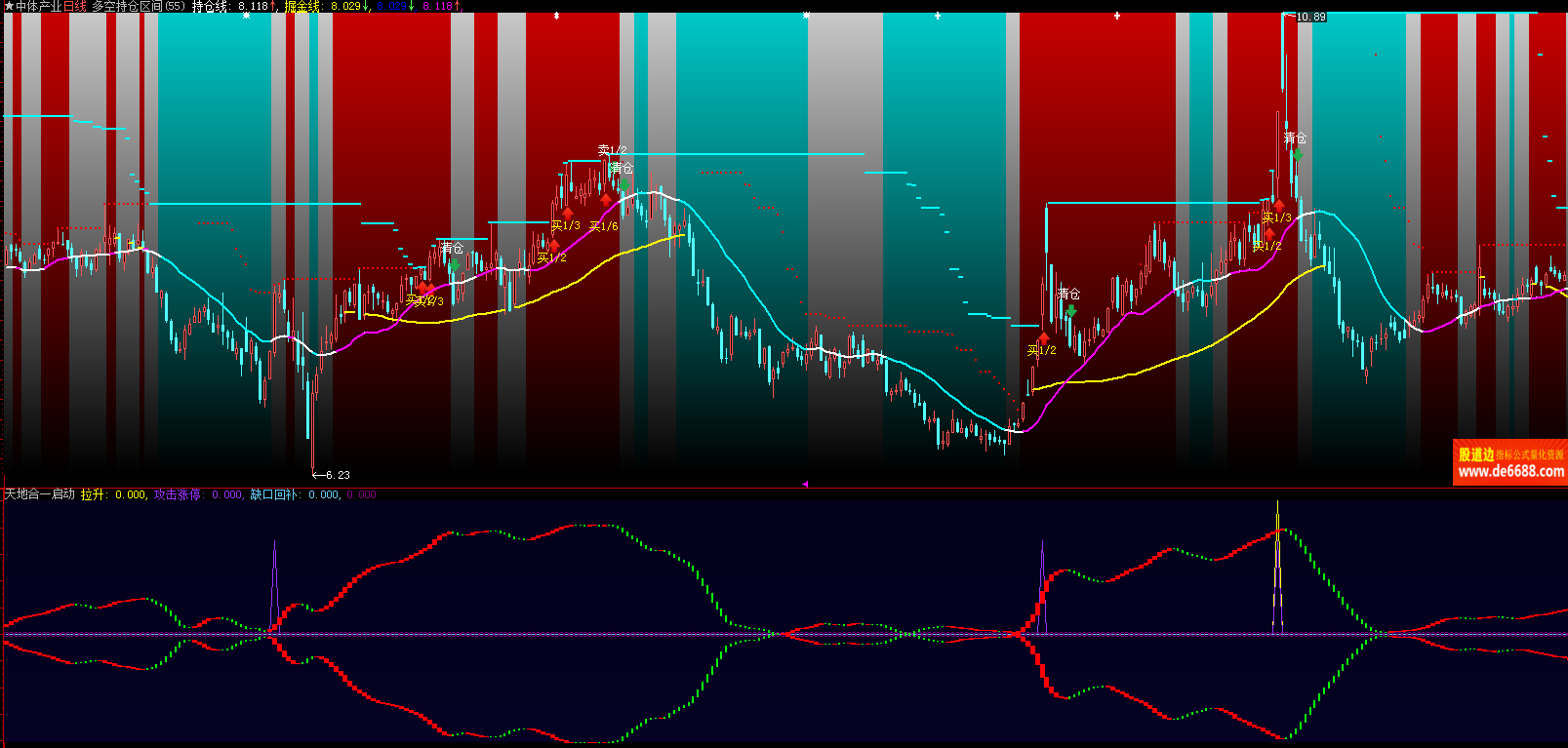The image size is (1568, 748).
Task: Click red buy arrow above 买1/2 after the low
Action: click(x=1043, y=338)
